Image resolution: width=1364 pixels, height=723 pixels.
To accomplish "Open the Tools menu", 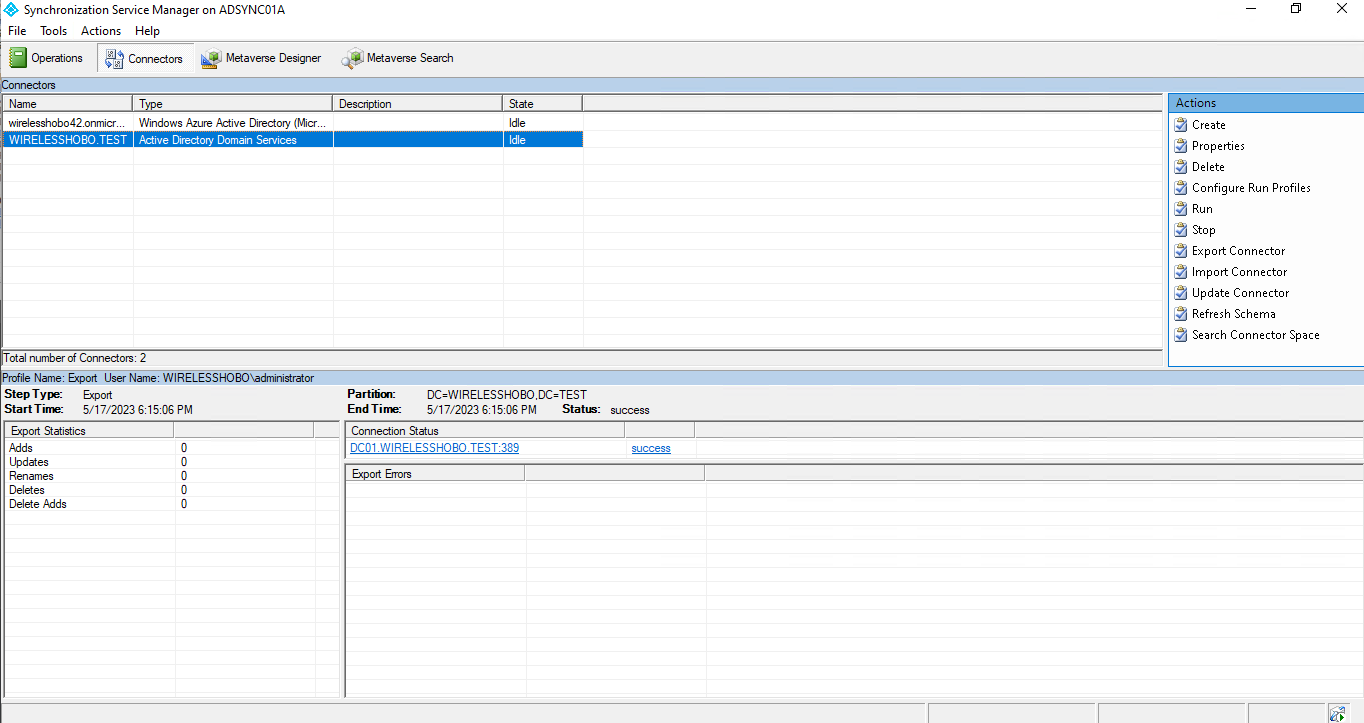I will [x=54, y=31].
